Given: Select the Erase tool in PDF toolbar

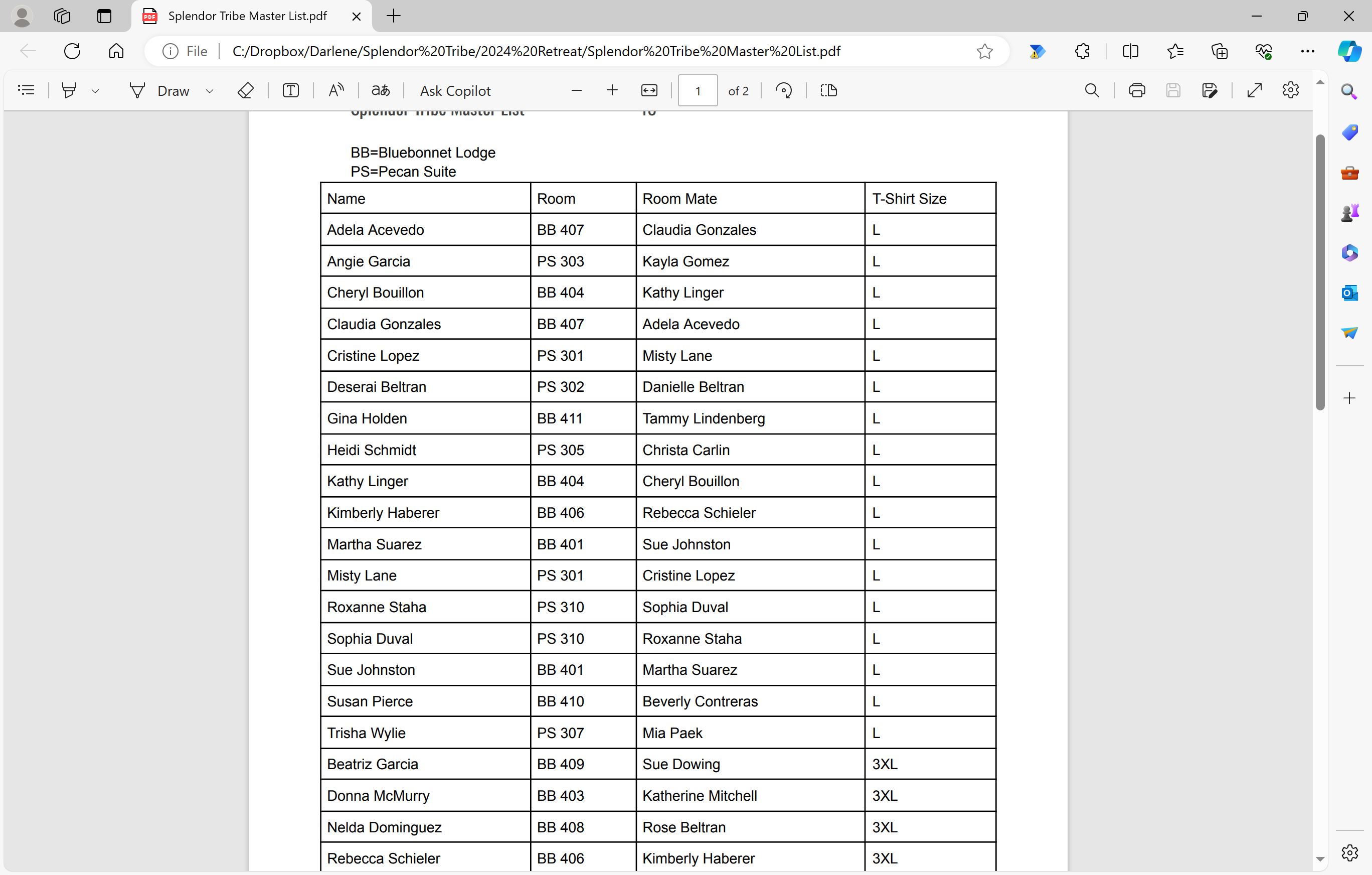Looking at the screenshot, I should (245, 90).
